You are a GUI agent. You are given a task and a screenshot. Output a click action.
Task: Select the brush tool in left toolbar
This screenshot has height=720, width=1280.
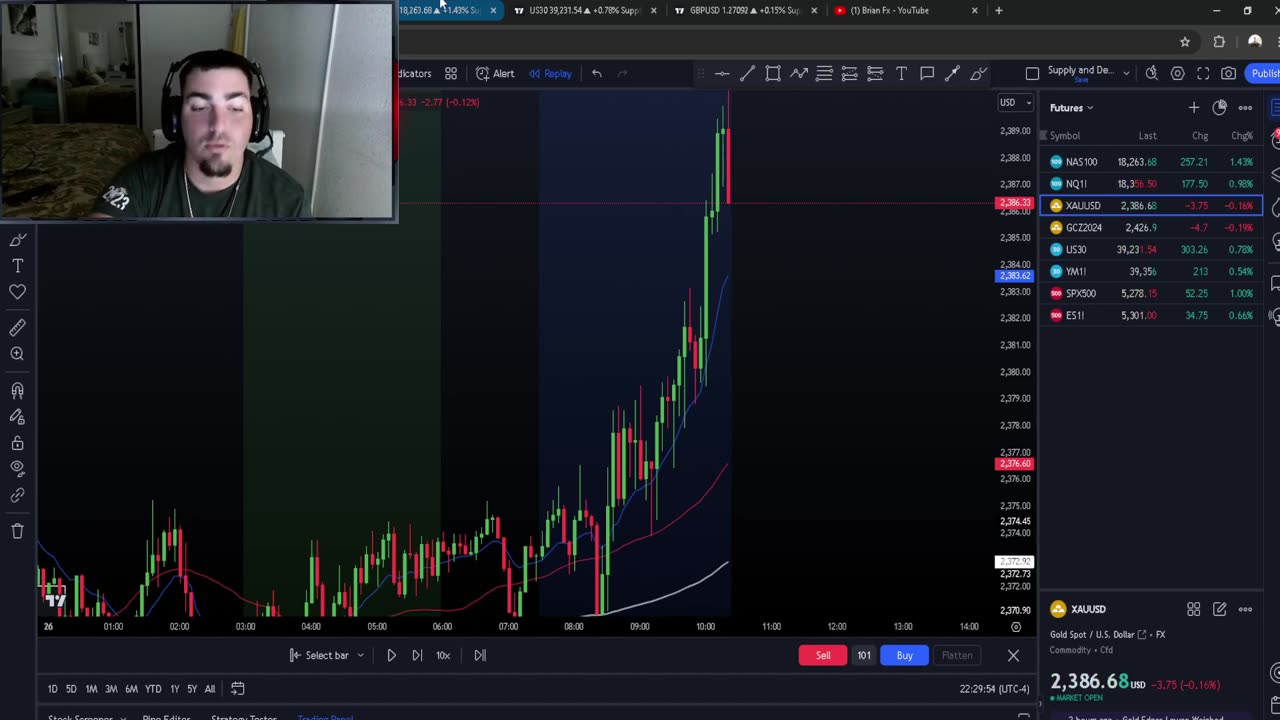17,240
